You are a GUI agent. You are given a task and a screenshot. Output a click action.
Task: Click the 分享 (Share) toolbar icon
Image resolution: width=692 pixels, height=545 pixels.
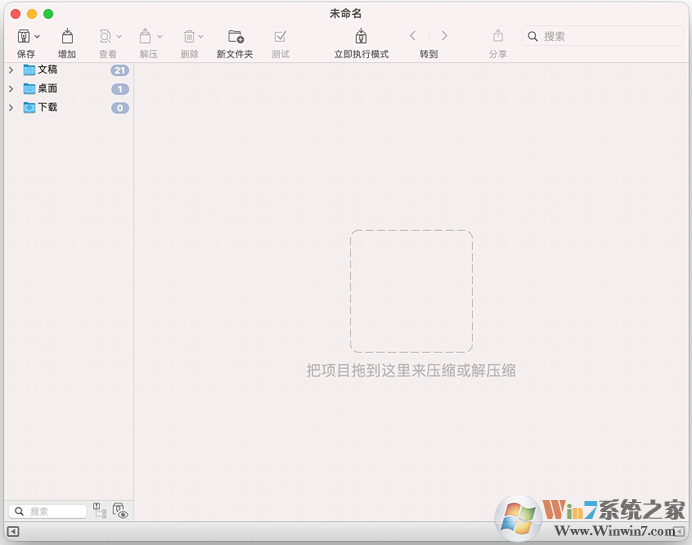498,36
